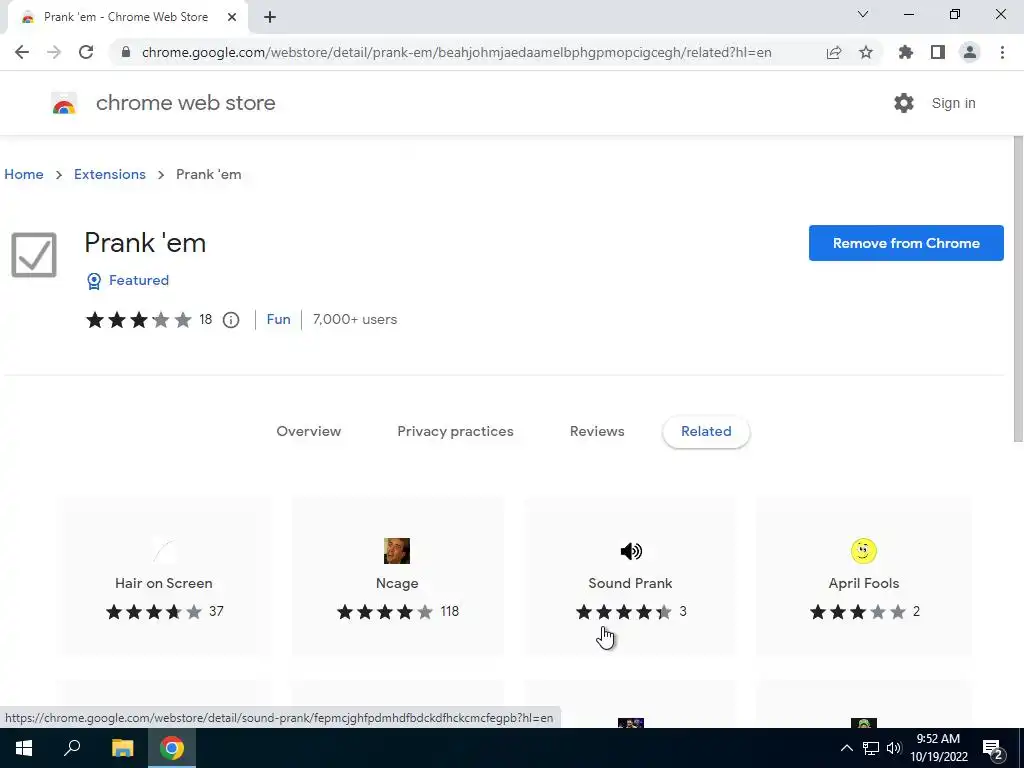Reload the Chrome Web Store page

point(86,52)
